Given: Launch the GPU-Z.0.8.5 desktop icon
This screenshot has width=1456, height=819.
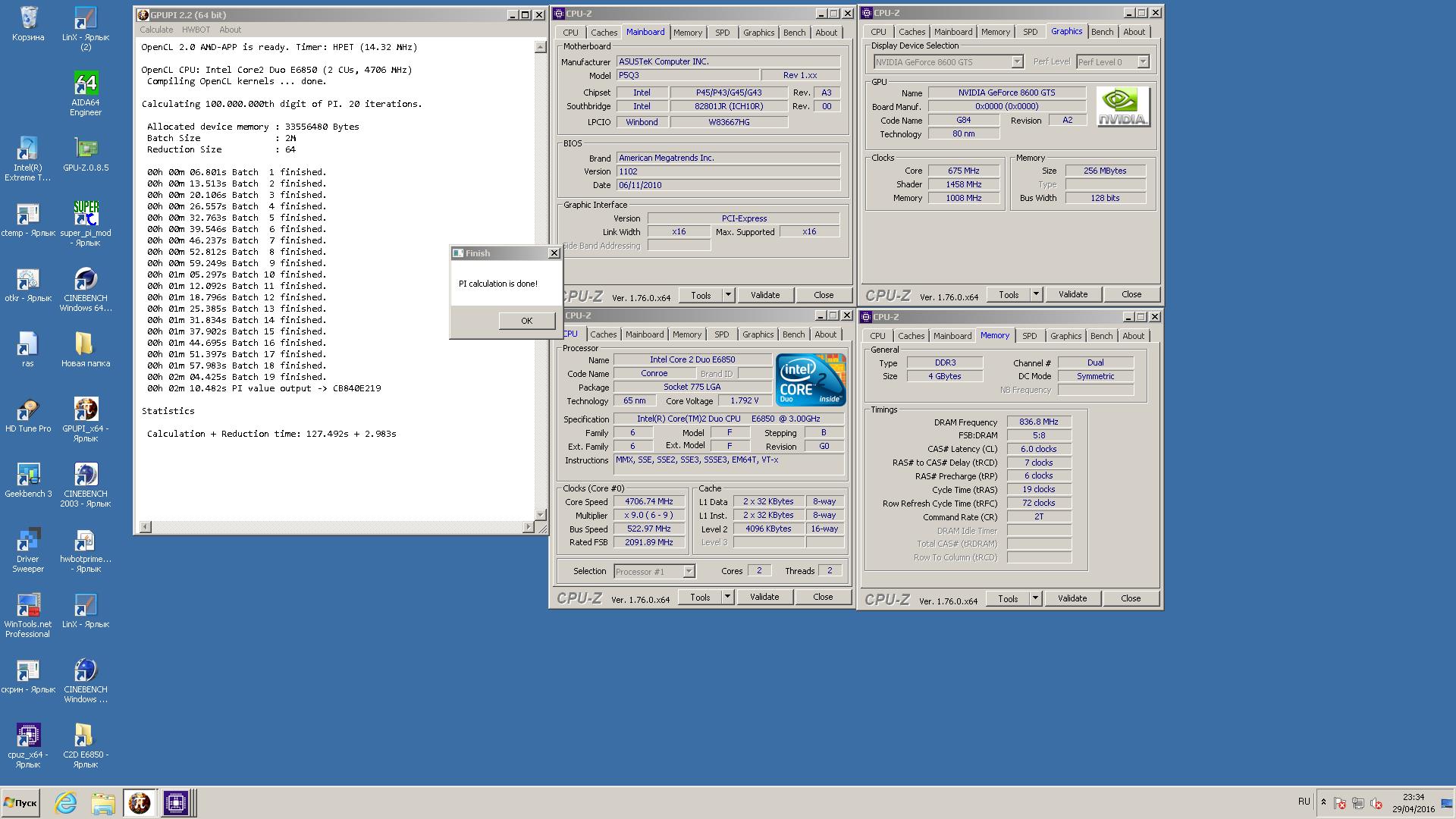Looking at the screenshot, I should (86, 154).
